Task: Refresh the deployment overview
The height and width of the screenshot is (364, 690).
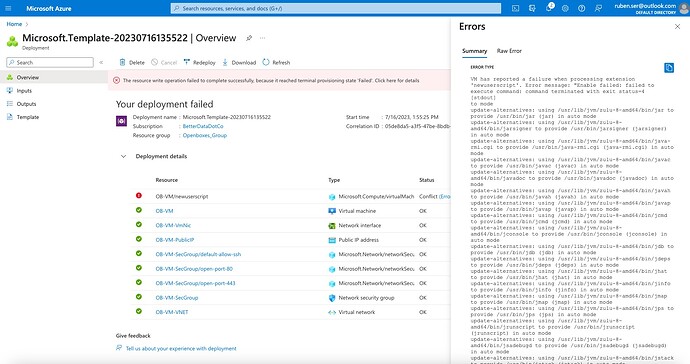Action: (276, 63)
